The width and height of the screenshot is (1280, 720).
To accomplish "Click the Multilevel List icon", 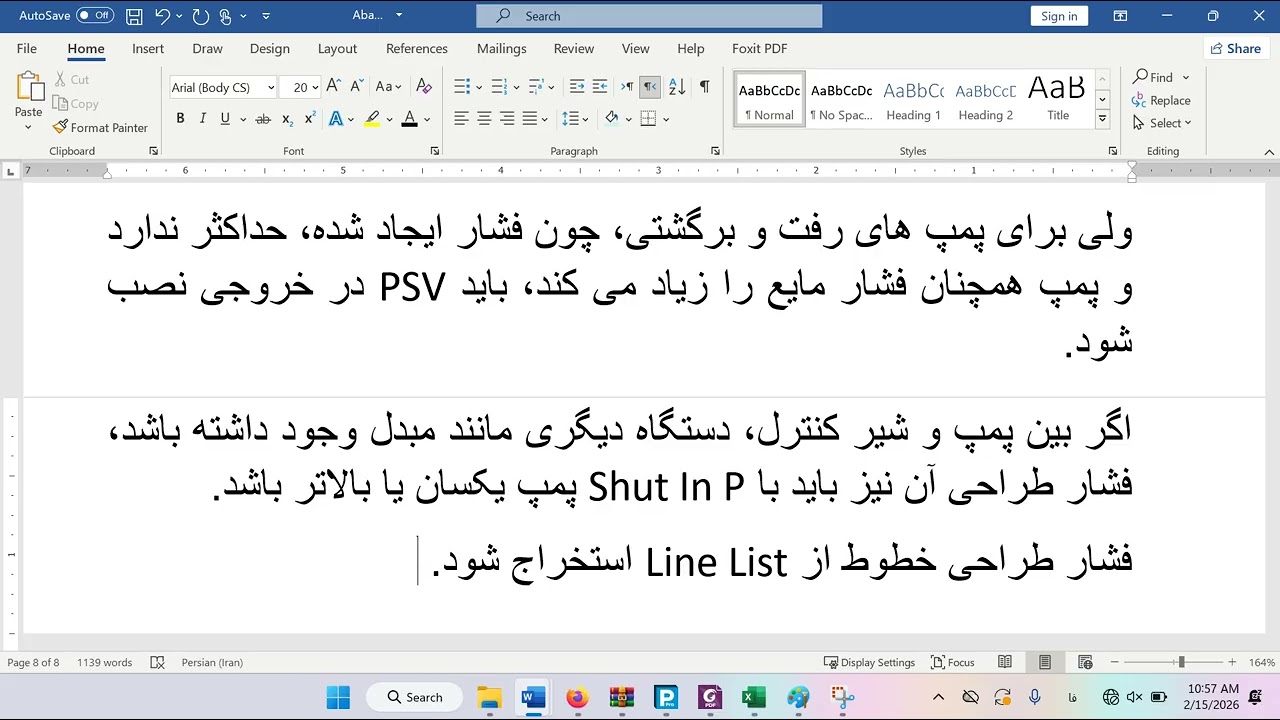I will 536,87.
